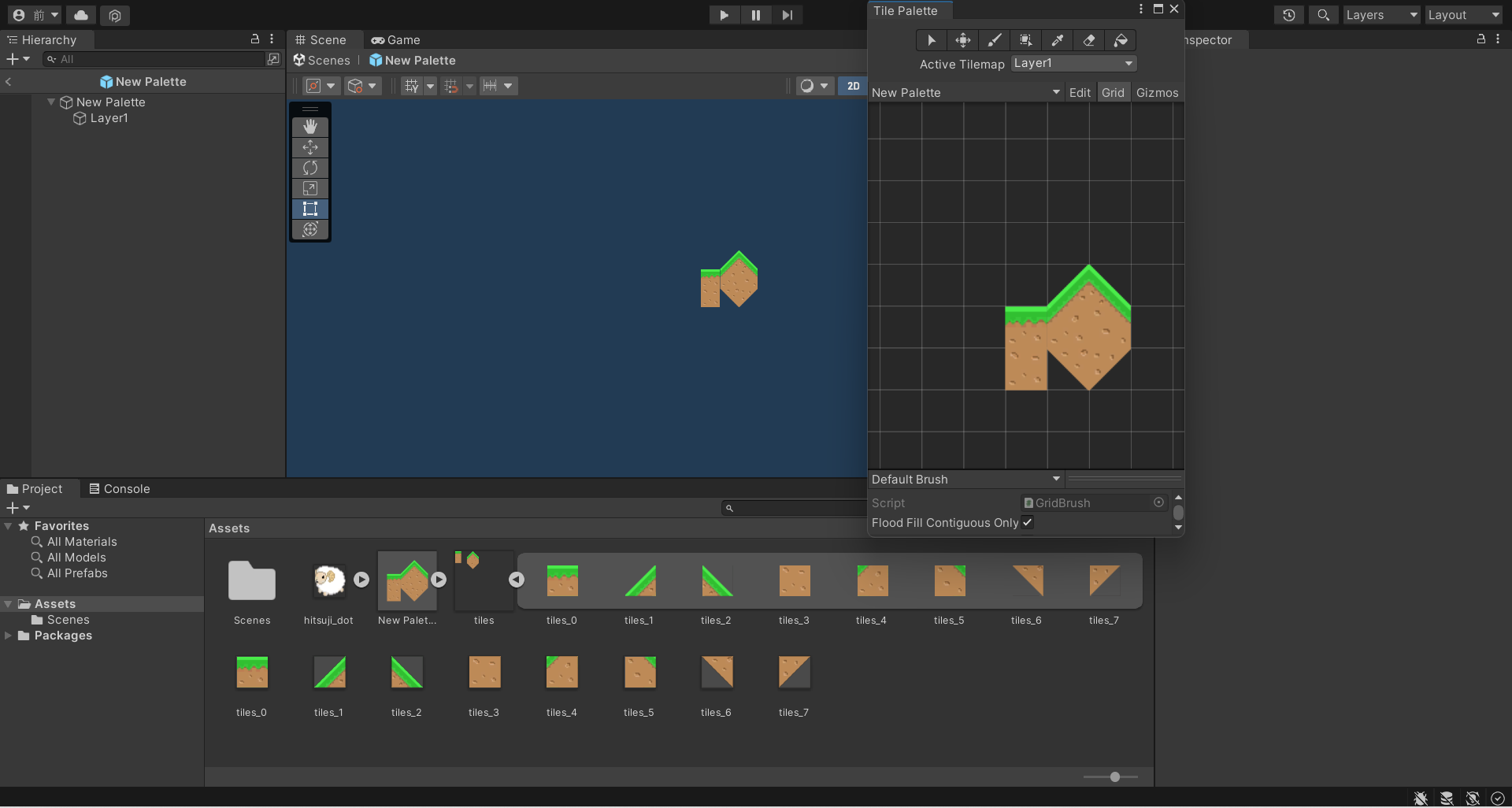Toggle Grid display in Tile Palette

(x=1113, y=93)
